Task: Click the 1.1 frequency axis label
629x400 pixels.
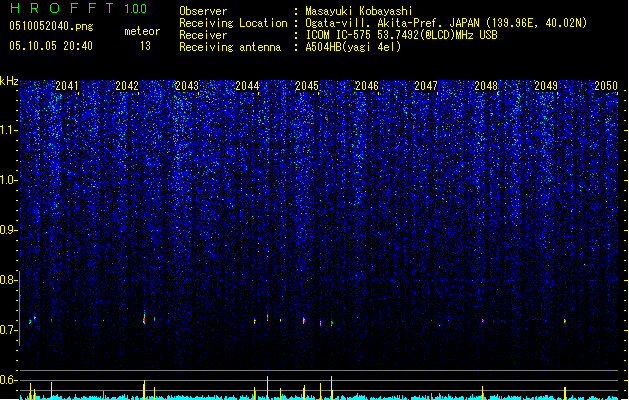Action: click(x=9, y=131)
